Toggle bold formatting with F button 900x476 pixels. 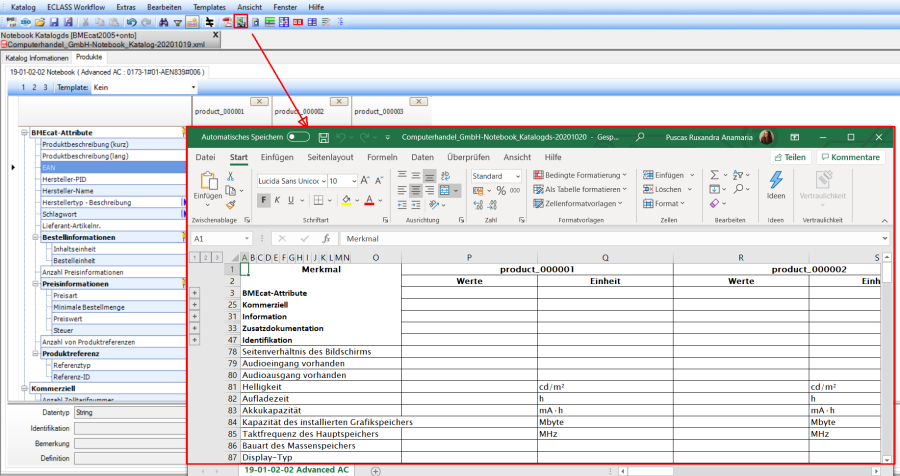[265, 200]
